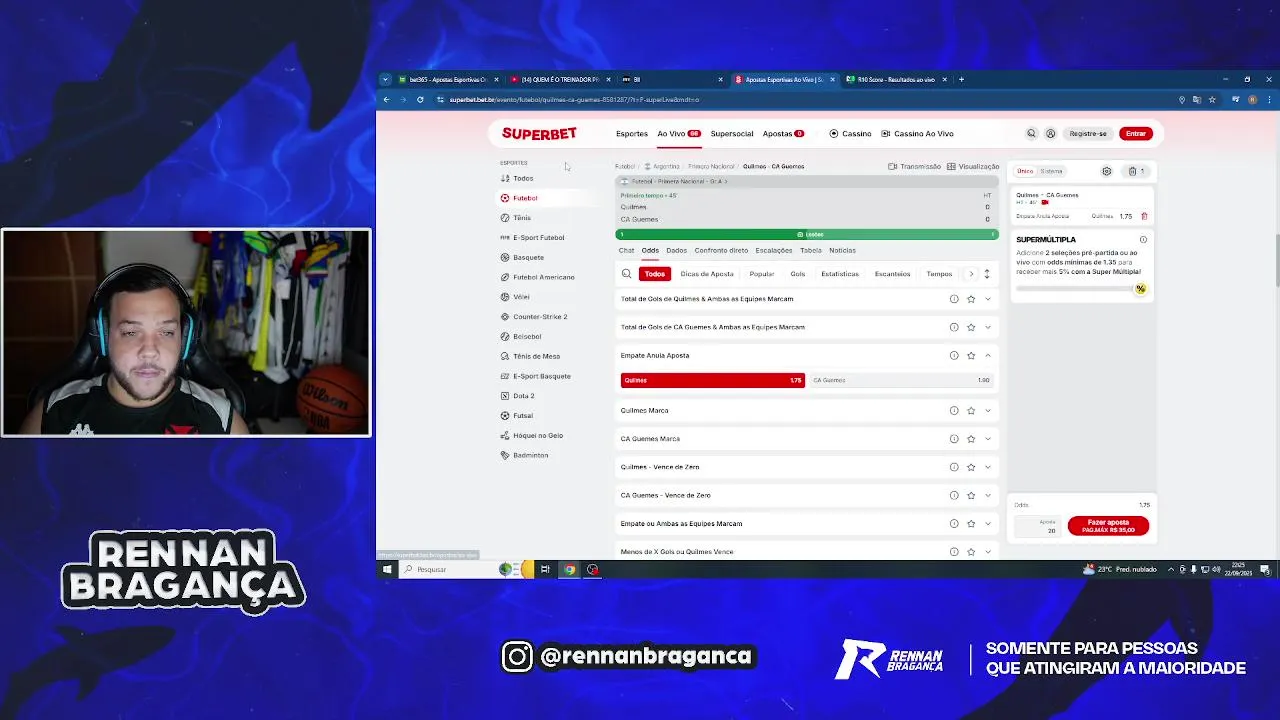The image size is (1280, 720).
Task: Open the Windows Start menu
Action: pyautogui.click(x=387, y=569)
